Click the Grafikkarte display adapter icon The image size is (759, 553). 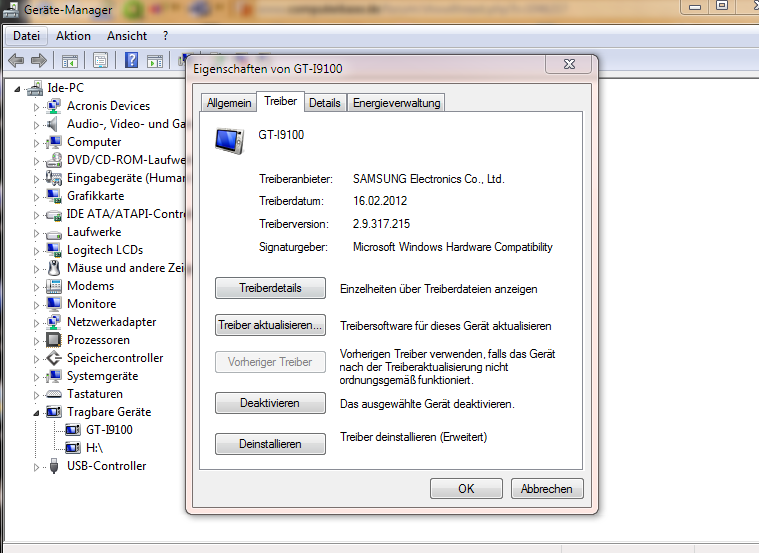tap(54, 196)
